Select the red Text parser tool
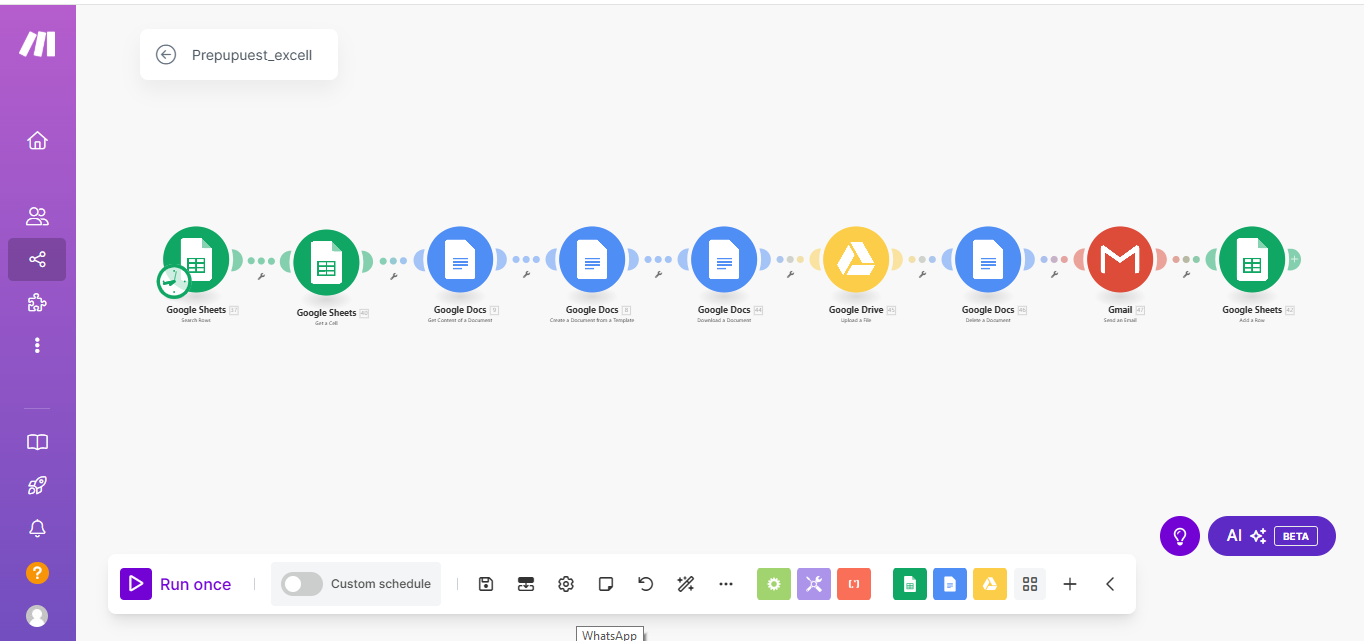 (x=854, y=584)
